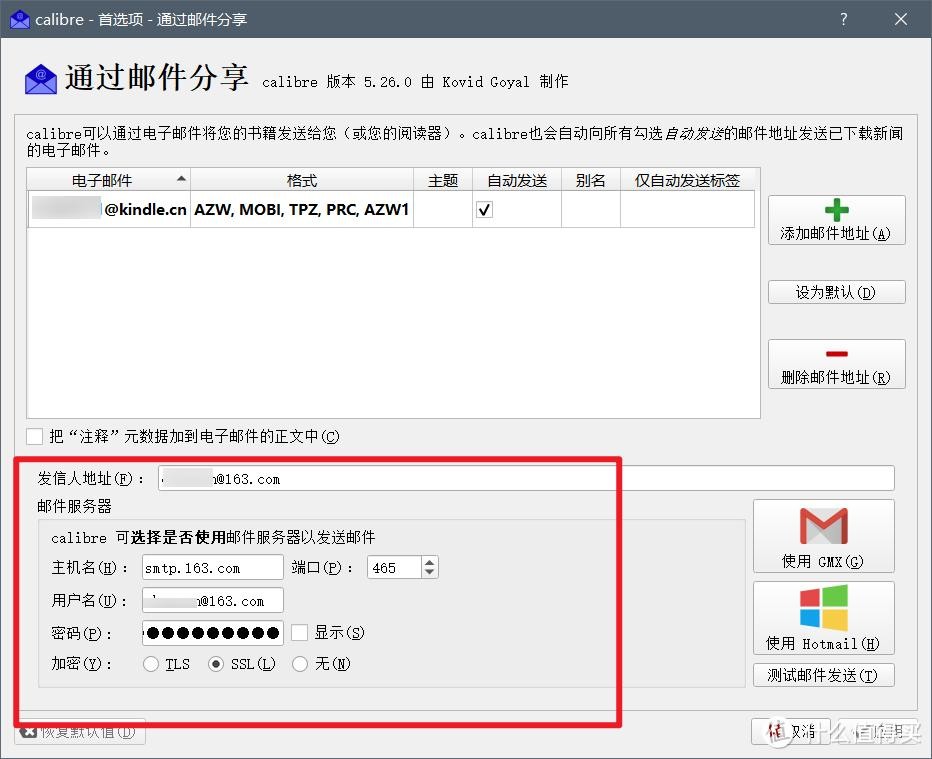This screenshot has width=932, height=759.
Task: Click the 恢复默认值 button
Action: point(80,731)
